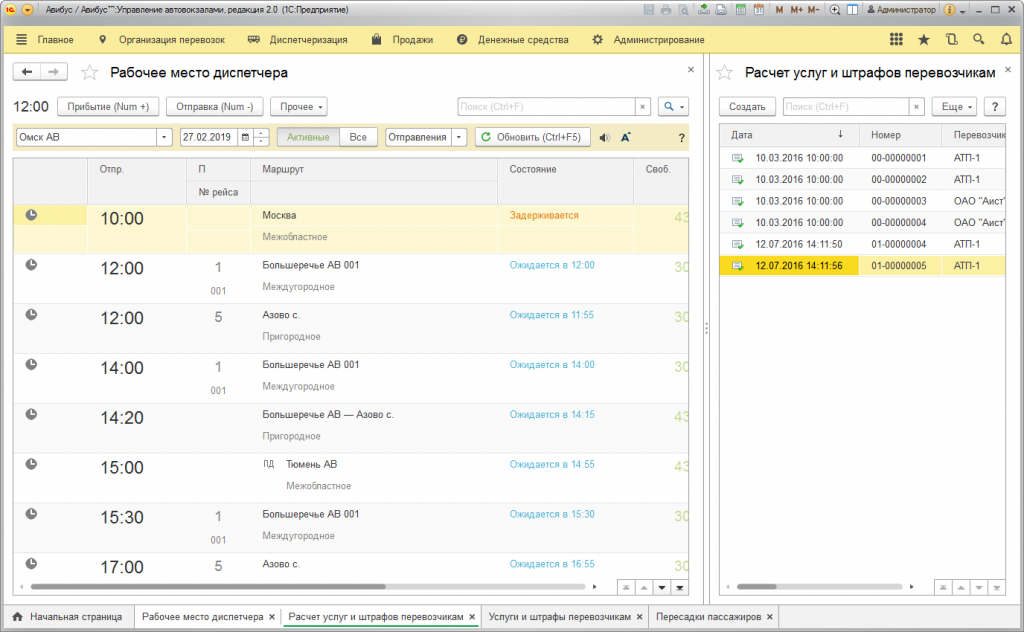Click the font size increase icon
Viewport: 1024px width, 632px height.
click(626, 138)
